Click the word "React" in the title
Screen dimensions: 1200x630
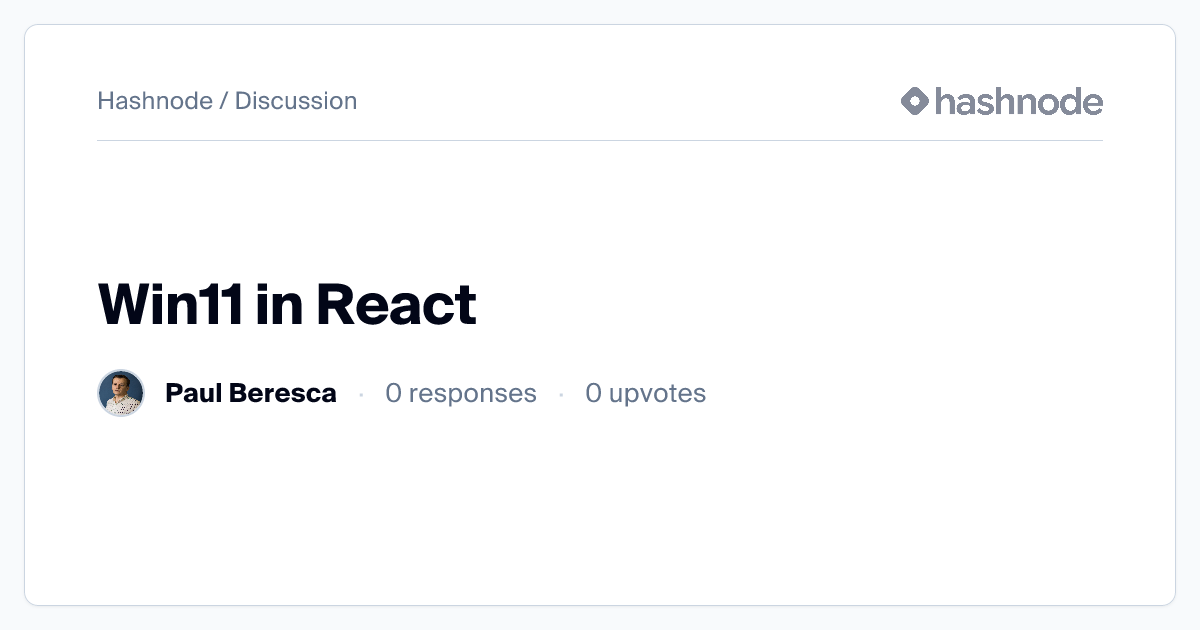[x=396, y=305]
